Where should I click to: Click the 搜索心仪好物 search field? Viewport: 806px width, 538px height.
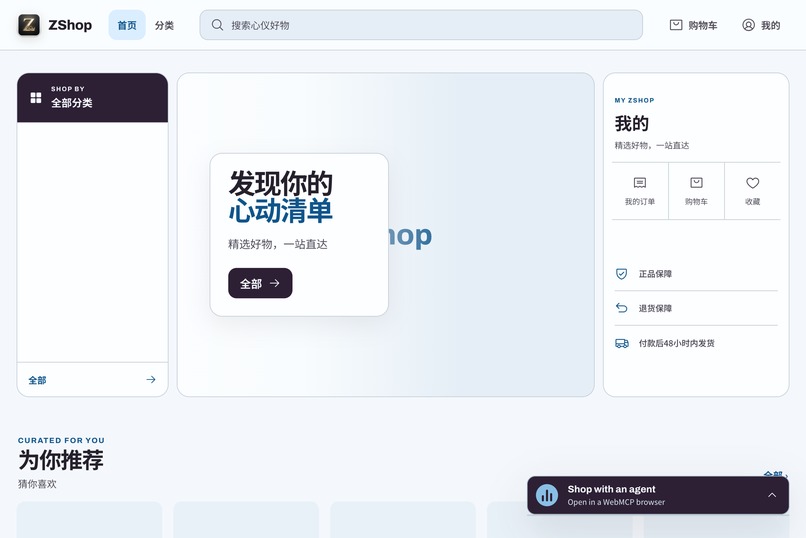pos(421,25)
